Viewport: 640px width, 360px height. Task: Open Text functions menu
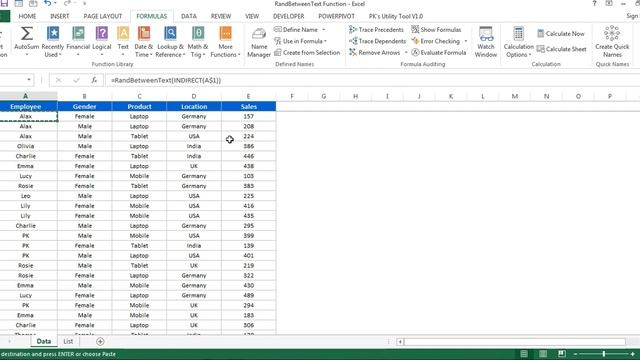(x=123, y=42)
